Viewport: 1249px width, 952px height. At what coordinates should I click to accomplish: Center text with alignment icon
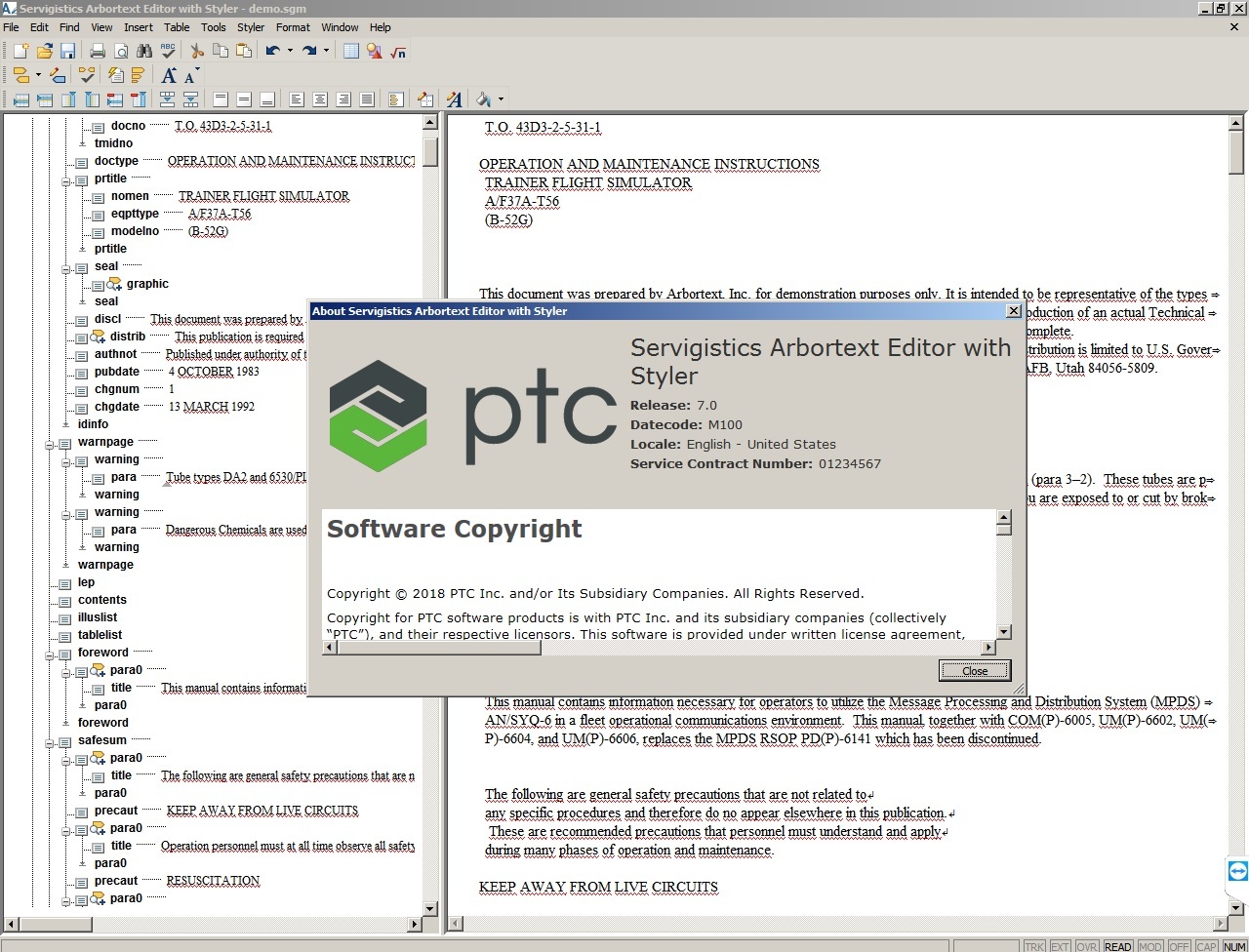tap(320, 99)
